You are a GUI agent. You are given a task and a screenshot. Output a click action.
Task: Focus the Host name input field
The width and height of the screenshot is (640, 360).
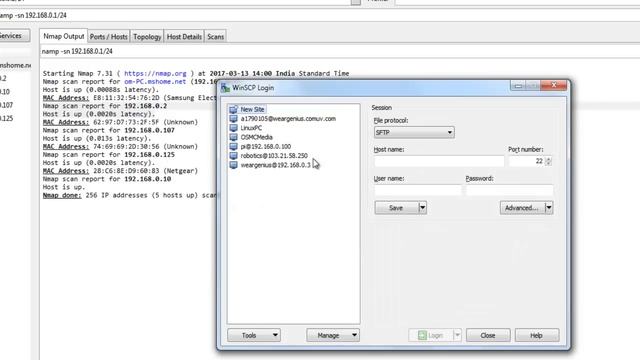coord(439,161)
